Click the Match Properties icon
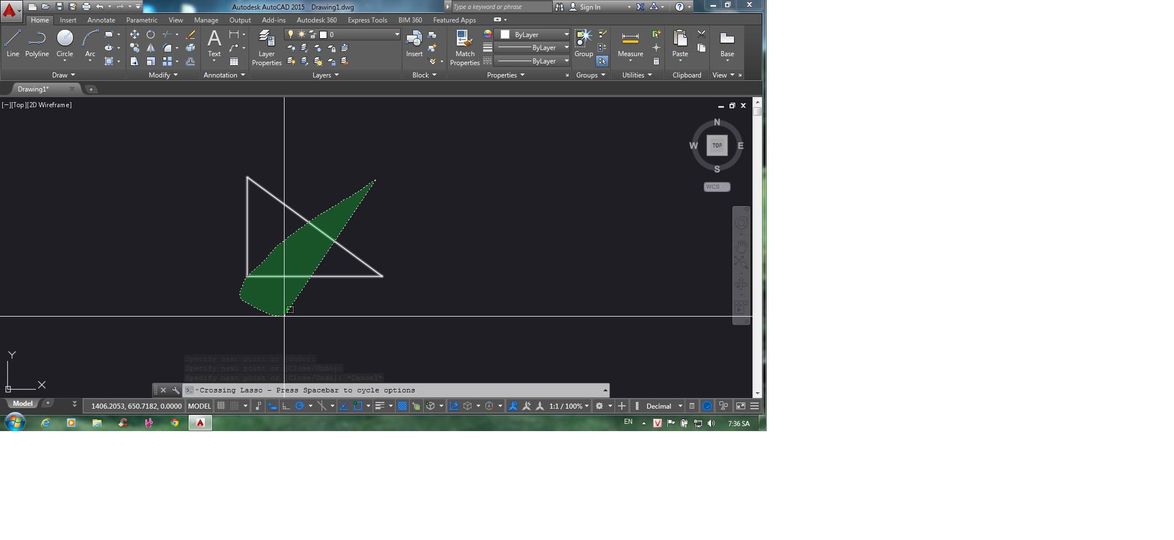1174x540 pixels. click(464, 48)
